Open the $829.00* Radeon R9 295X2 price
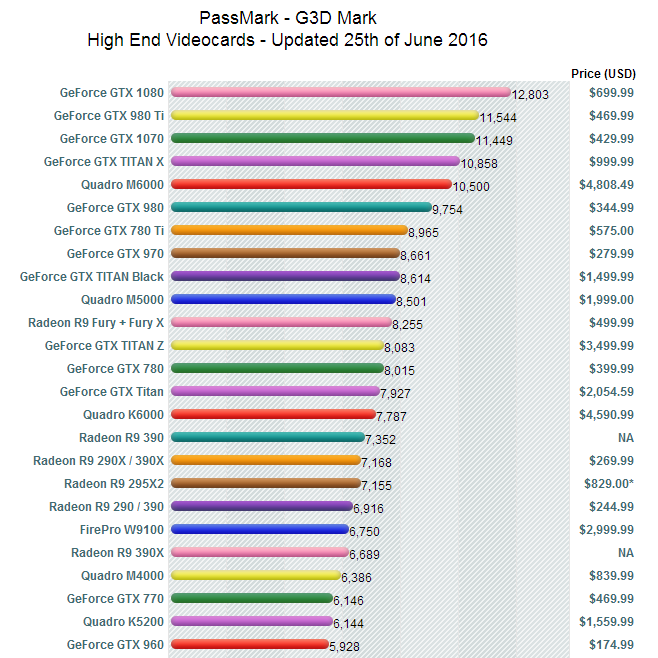This screenshot has height=658, width=658. (x=609, y=484)
